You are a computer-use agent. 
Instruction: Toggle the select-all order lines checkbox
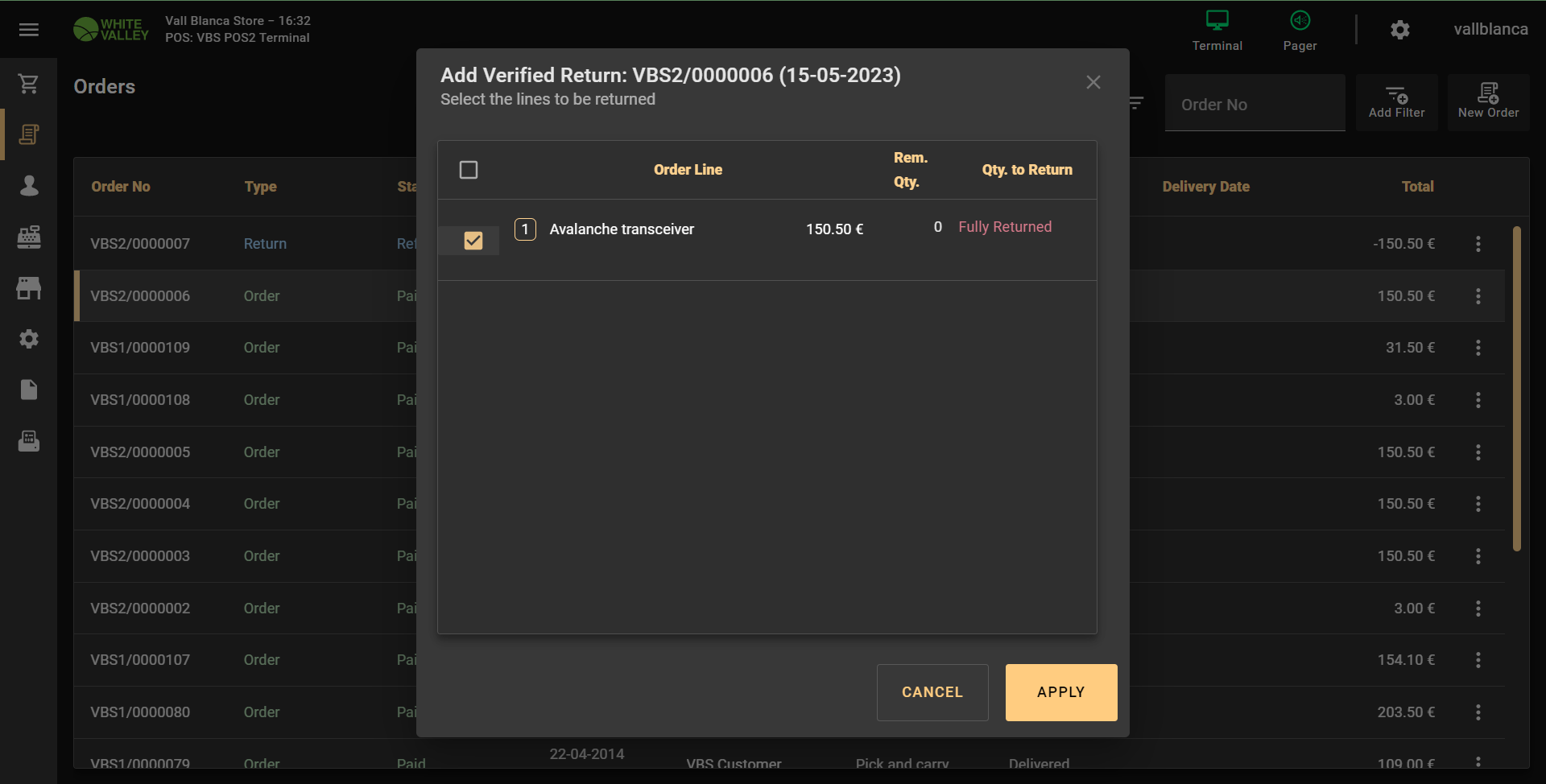(x=469, y=170)
